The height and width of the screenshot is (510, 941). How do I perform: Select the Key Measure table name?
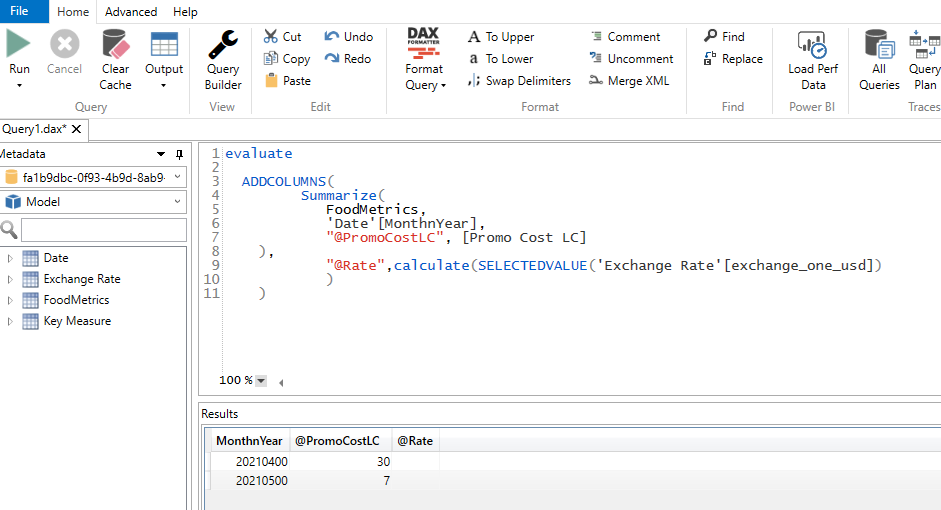point(77,321)
